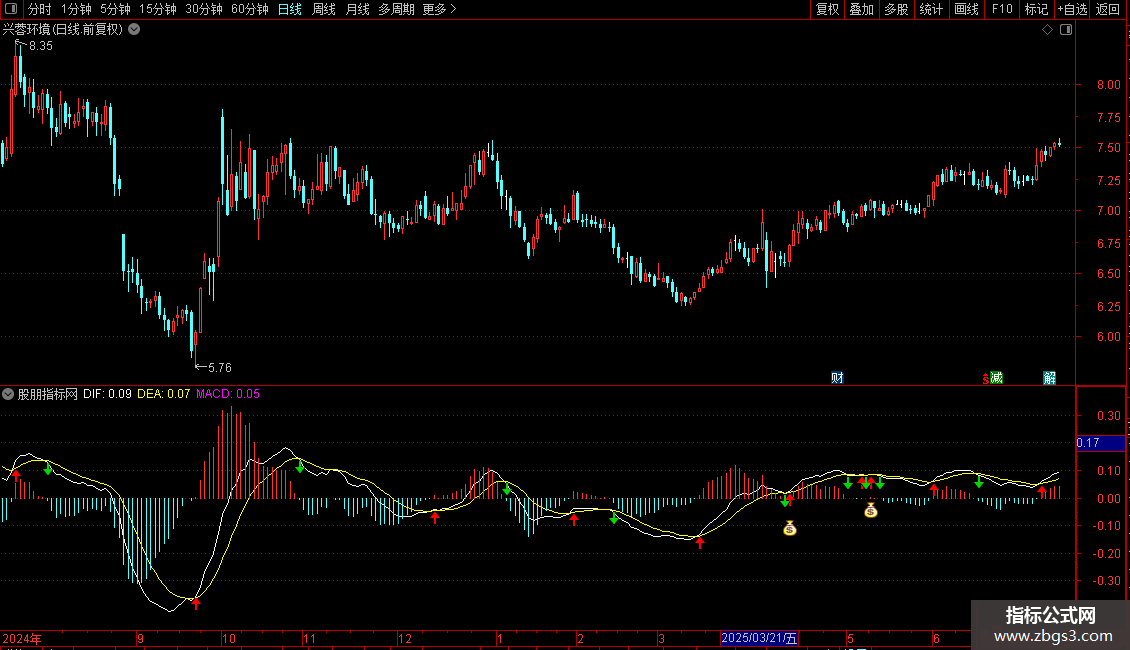Select the 30分钟 period
The height and width of the screenshot is (650, 1130).
coord(204,9)
